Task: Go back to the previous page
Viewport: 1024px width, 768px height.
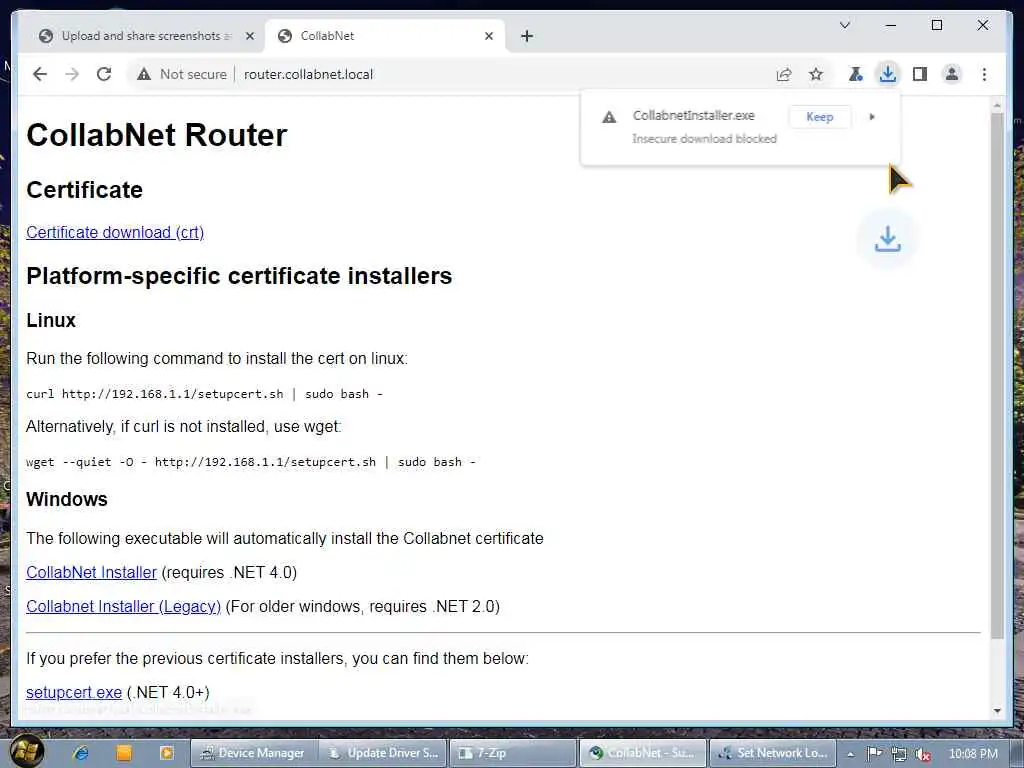Action: tap(40, 74)
